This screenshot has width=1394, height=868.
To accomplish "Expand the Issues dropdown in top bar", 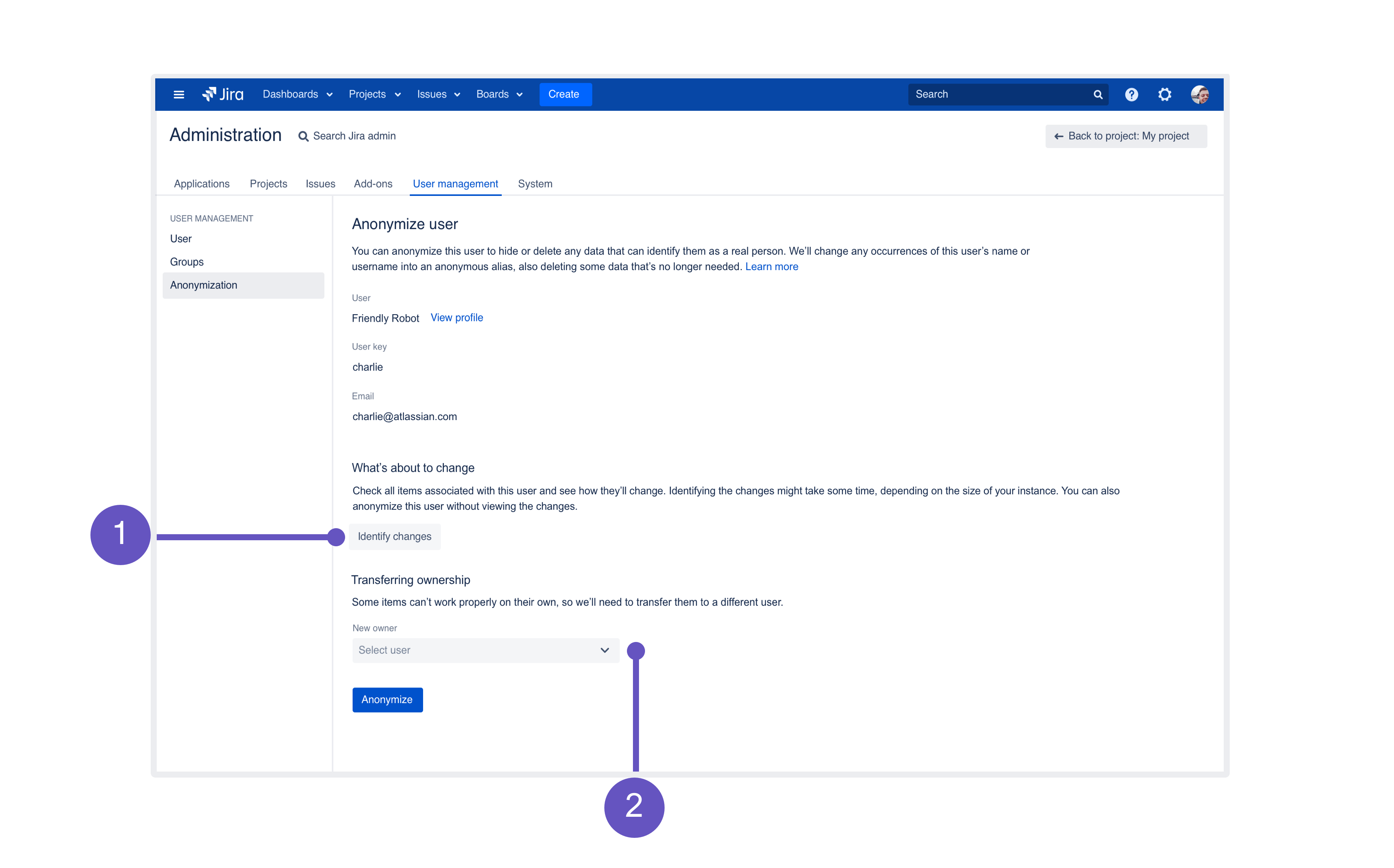I will click(438, 95).
